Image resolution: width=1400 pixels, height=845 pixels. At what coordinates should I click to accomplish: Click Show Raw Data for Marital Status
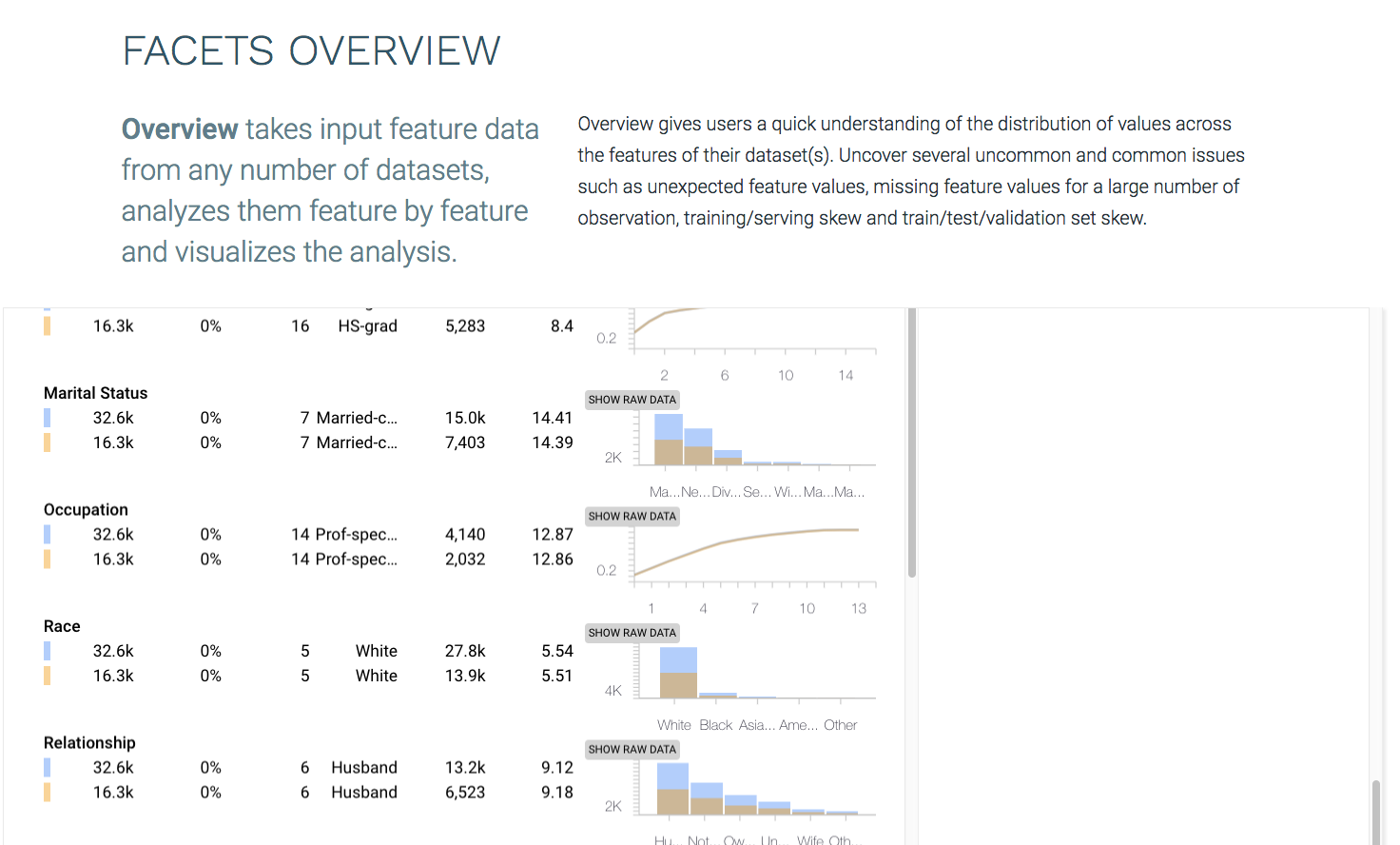tap(632, 400)
